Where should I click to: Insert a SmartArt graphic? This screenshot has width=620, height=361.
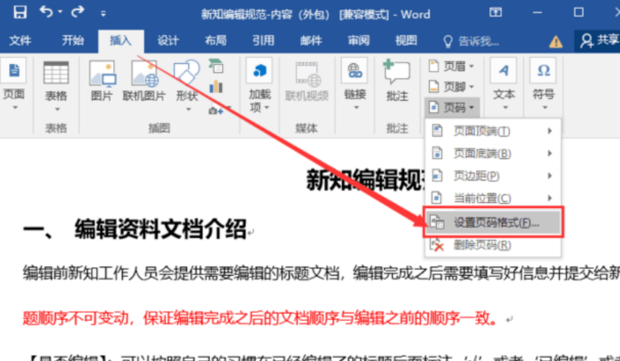[x=216, y=66]
